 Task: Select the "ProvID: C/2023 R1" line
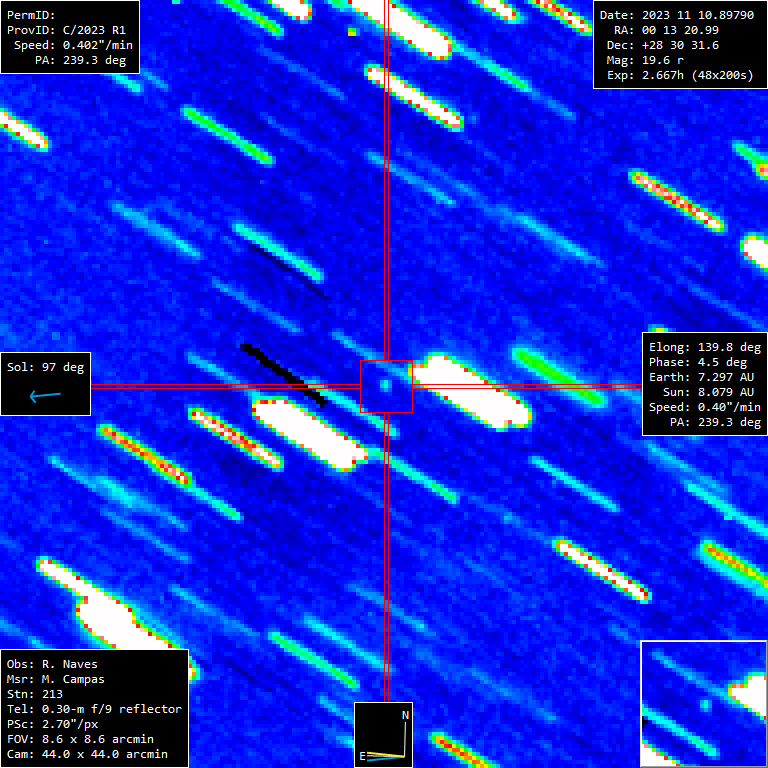[x=66, y=30]
